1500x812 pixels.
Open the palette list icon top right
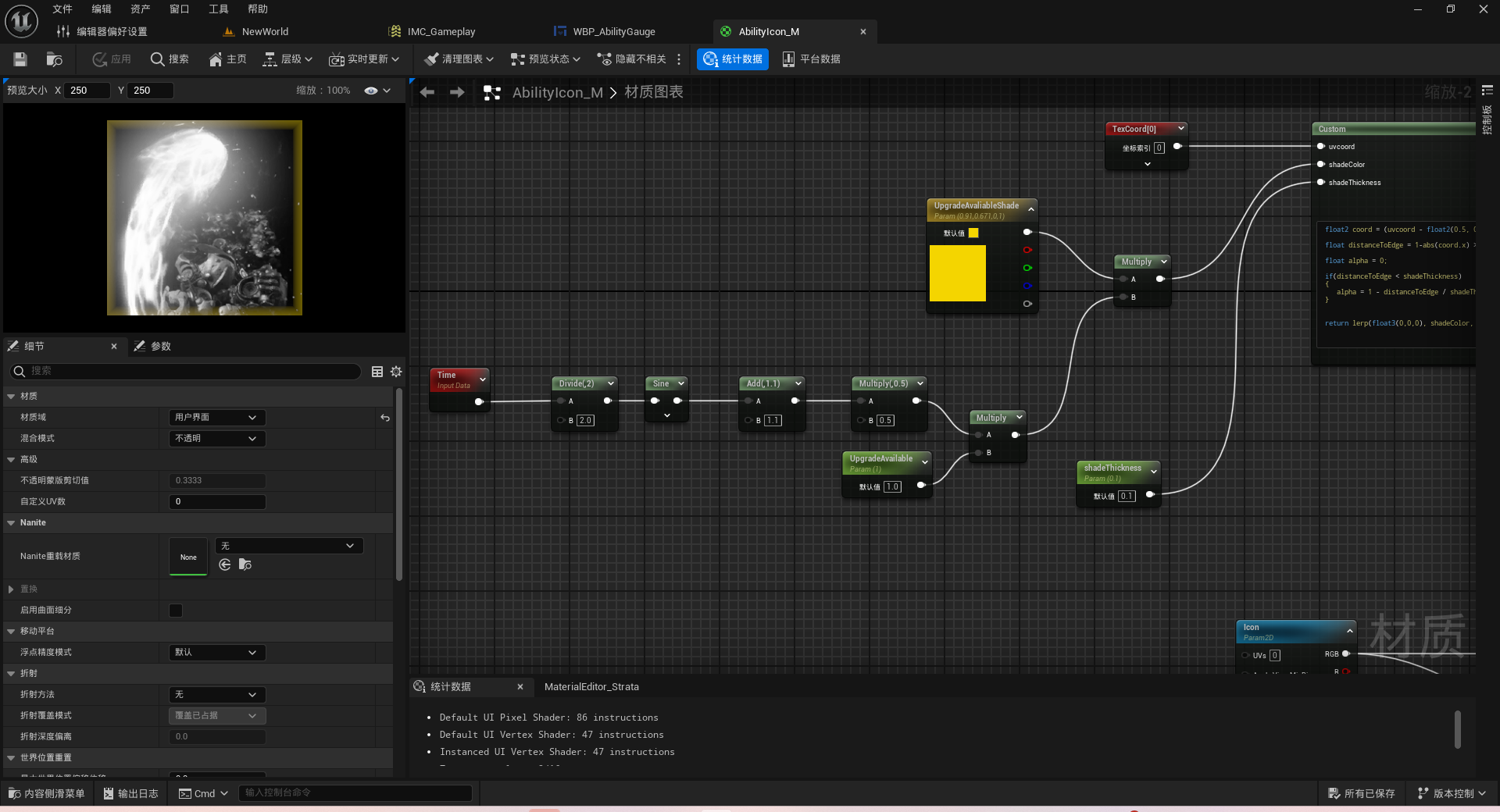1487,91
